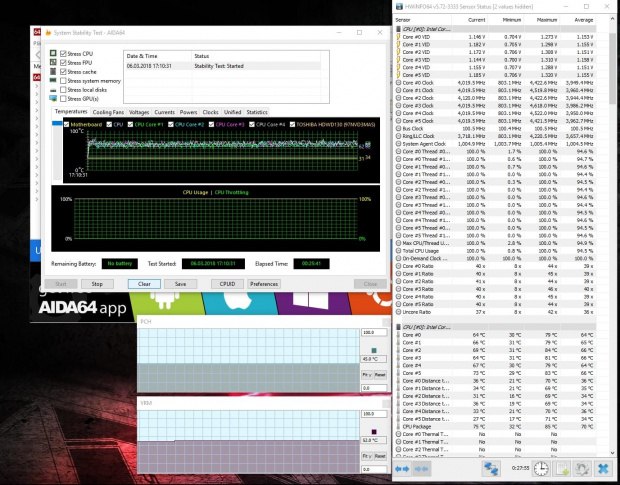Click Reset button in PCH graph window
The height and width of the screenshot is (485, 620).
(380, 375)
